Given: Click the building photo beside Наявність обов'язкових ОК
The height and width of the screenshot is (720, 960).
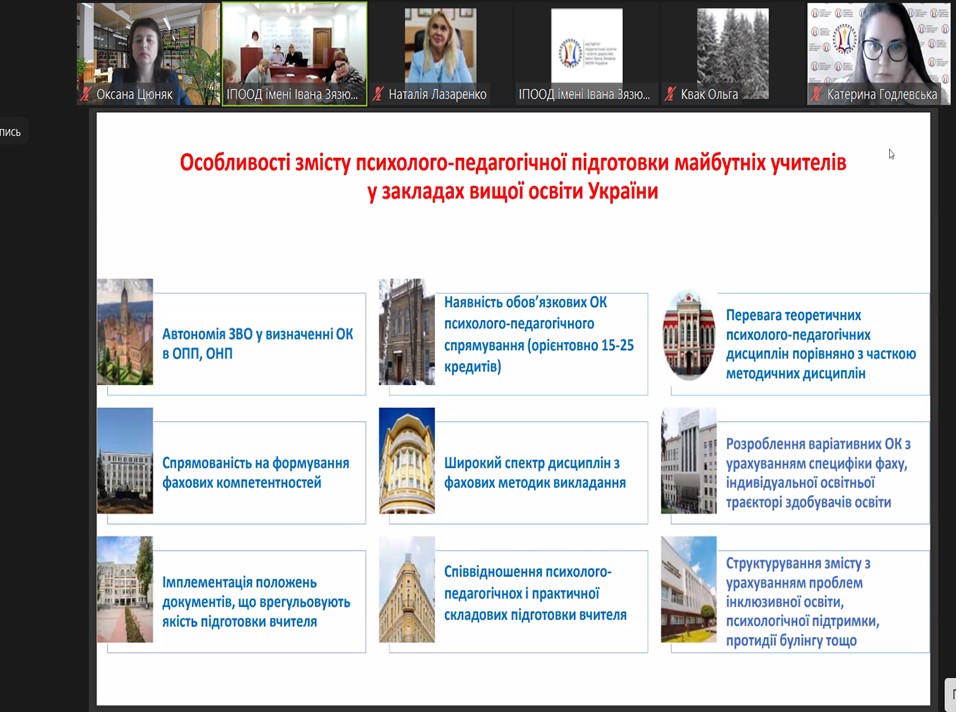Looking at the screenshot, I should [407, 332].
